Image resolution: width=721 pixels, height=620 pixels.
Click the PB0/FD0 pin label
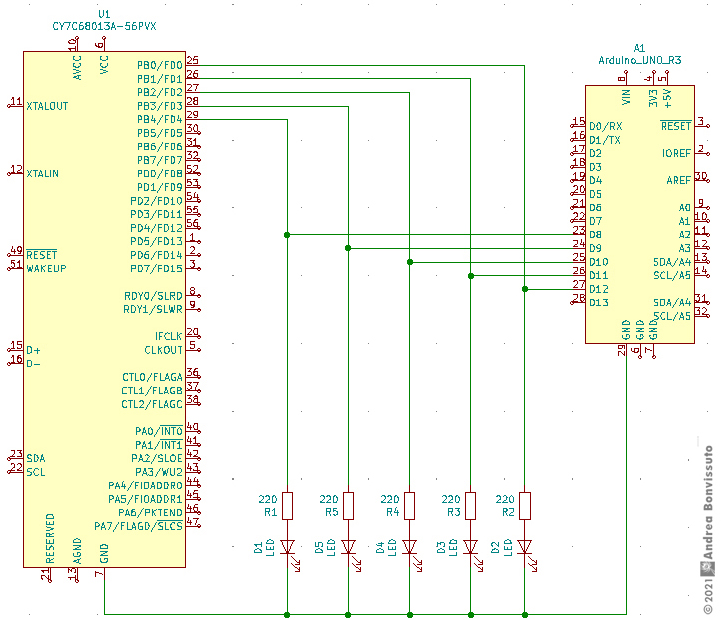(160, 65)
